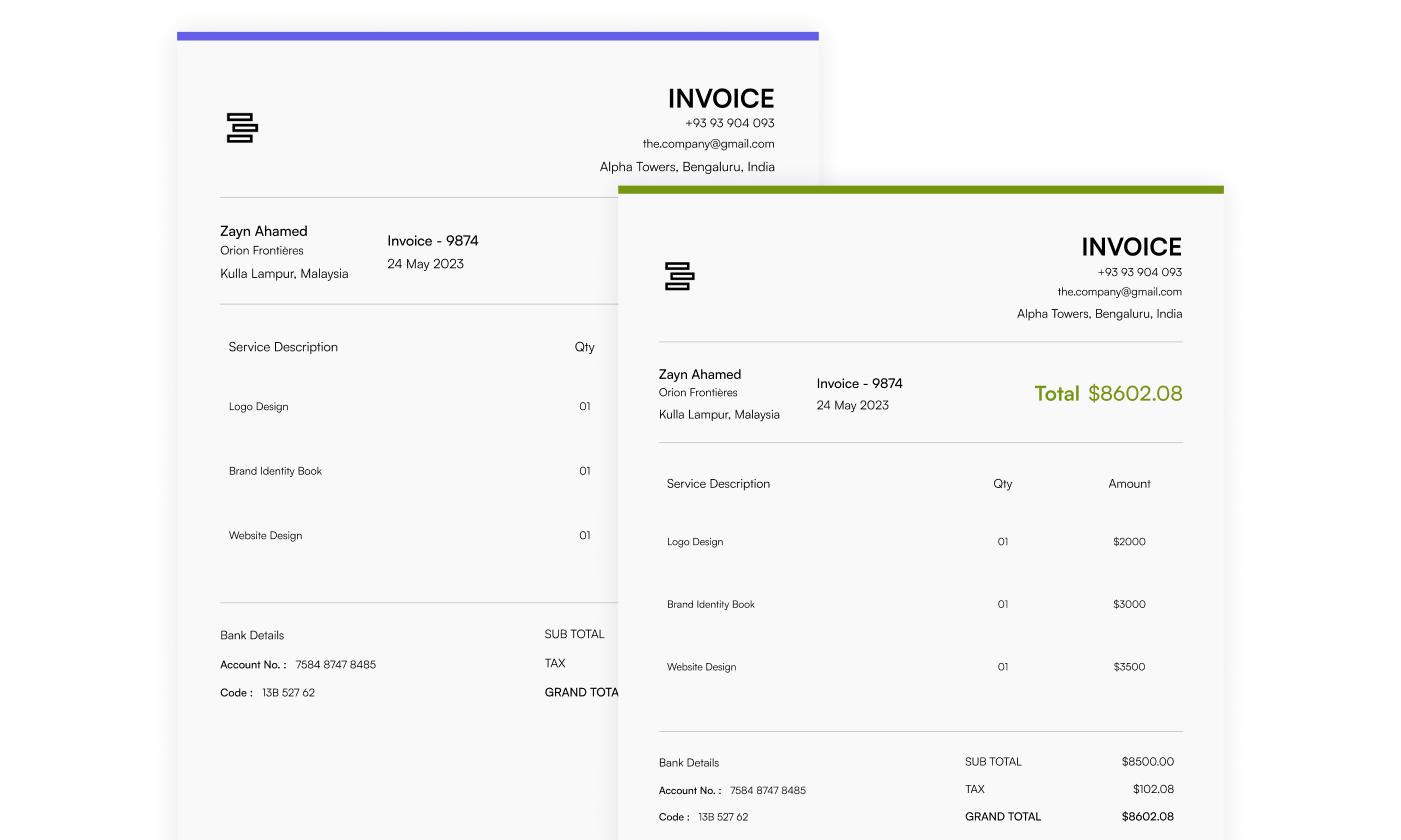This screenshot has height=840, width=1401.
Task: Click Service Description header on purple invoice
Action: point(283,347)
